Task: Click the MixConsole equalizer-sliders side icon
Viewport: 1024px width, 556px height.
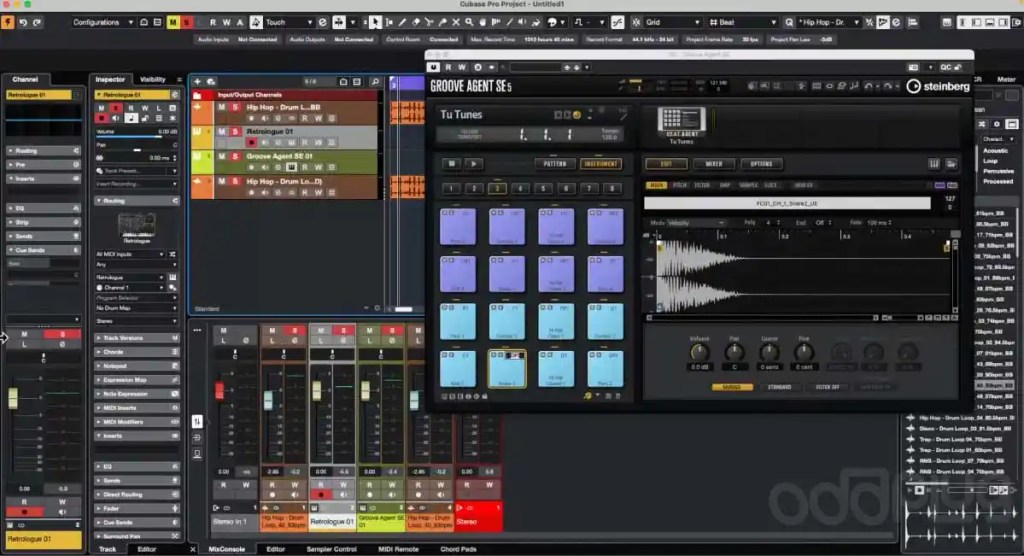Action: pyautogui.click(x=197, y=421)
